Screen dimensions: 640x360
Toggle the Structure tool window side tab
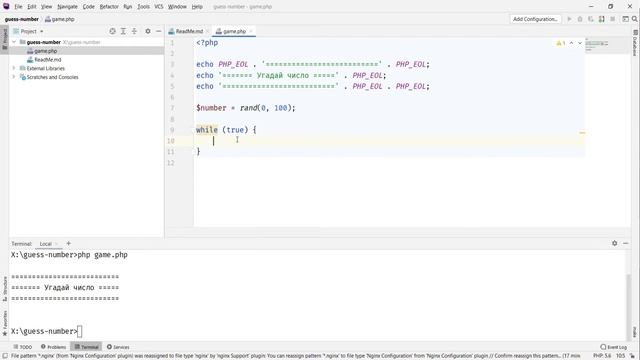(4, 289)
